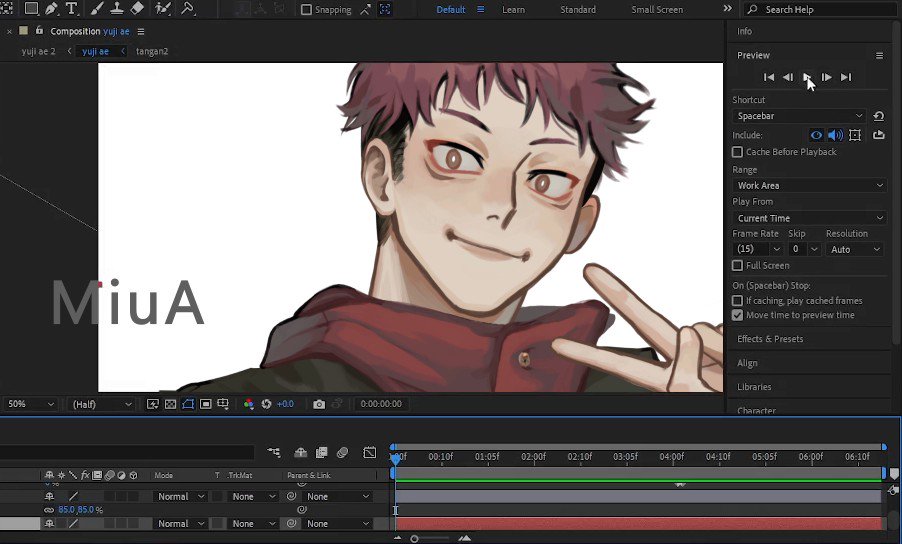Enable the Snapping checkbox
Viewport: 902px width, 544px height.
(x=307, y=10)
